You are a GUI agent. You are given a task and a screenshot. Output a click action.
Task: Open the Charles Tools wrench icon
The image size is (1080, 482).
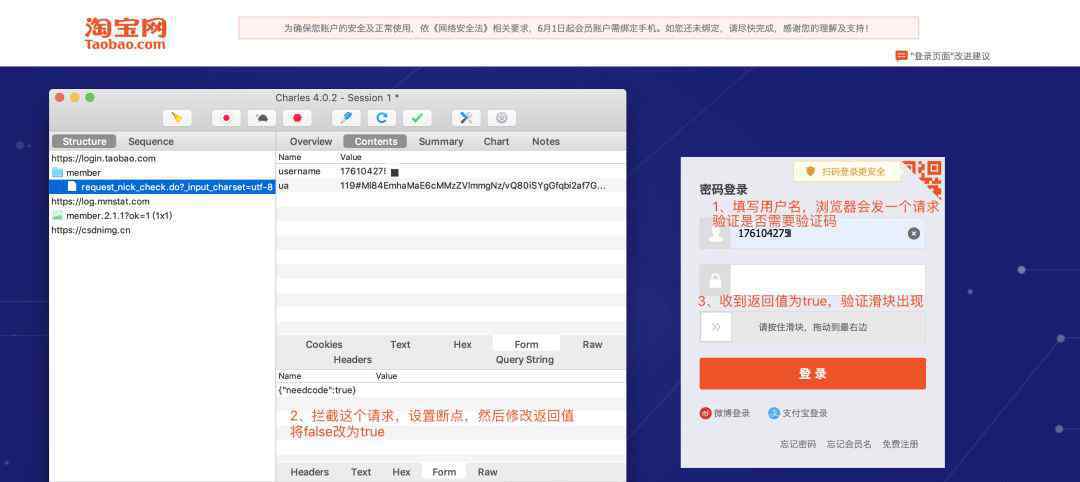pos(466,118)
